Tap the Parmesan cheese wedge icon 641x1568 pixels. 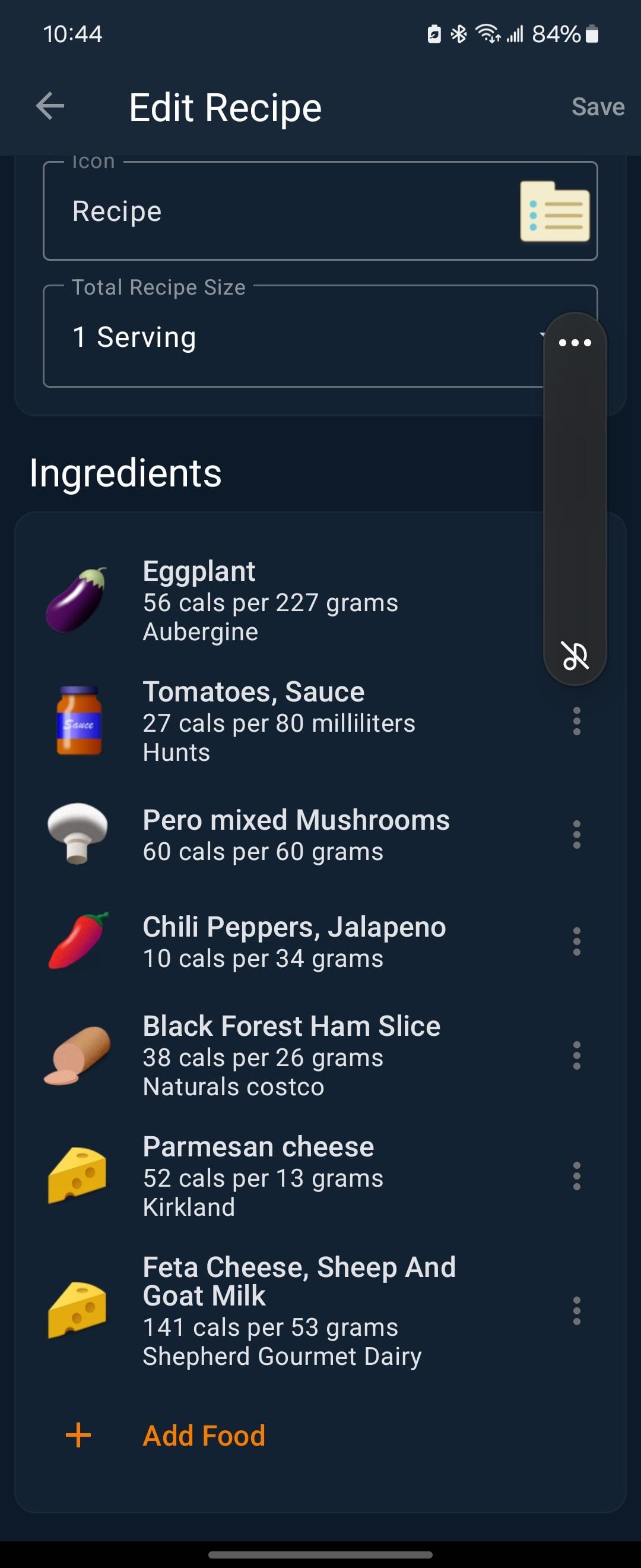(77, 1175)
